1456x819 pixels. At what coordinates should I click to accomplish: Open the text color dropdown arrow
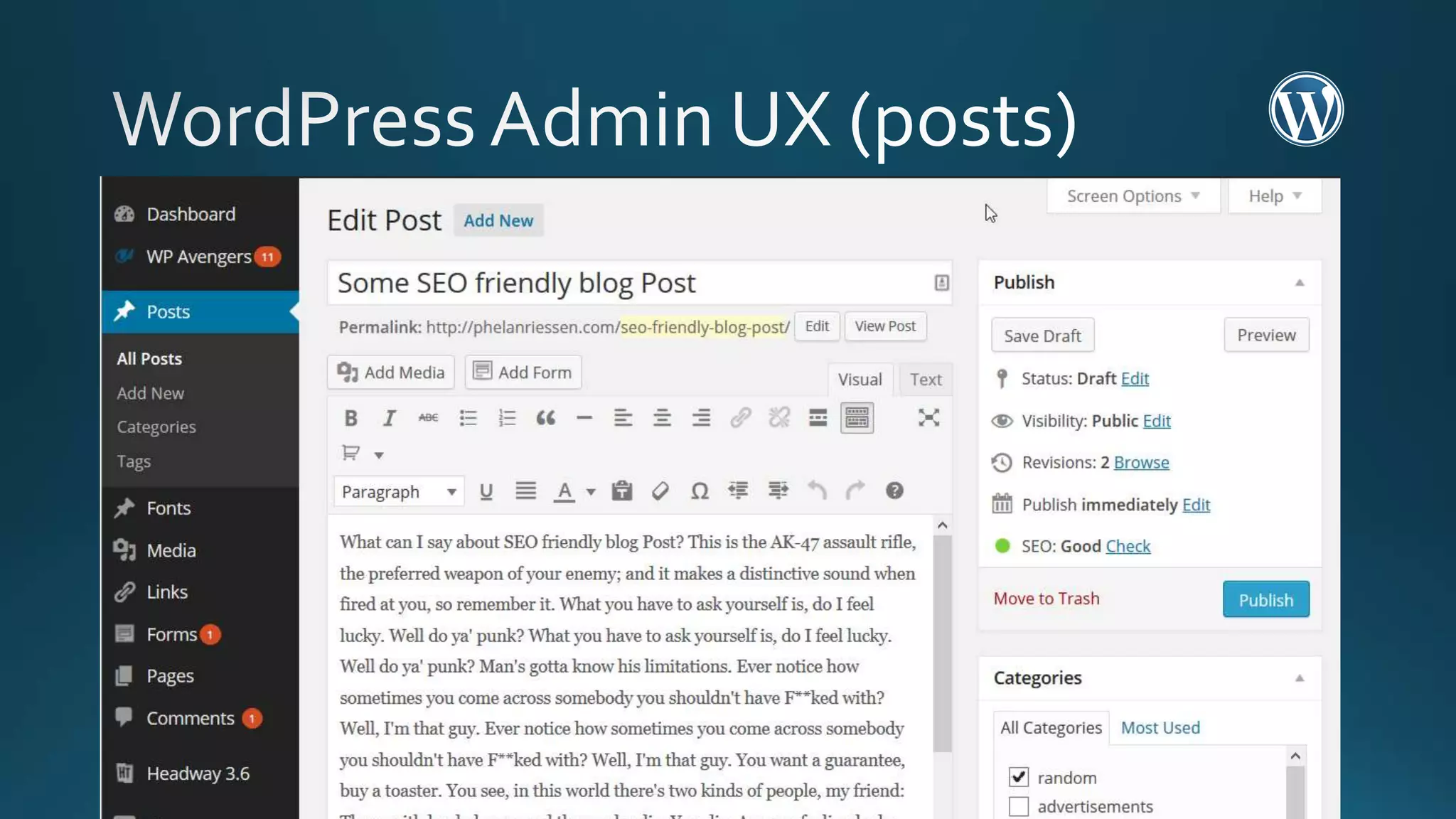pyautogui.click(x=591, y=492)
